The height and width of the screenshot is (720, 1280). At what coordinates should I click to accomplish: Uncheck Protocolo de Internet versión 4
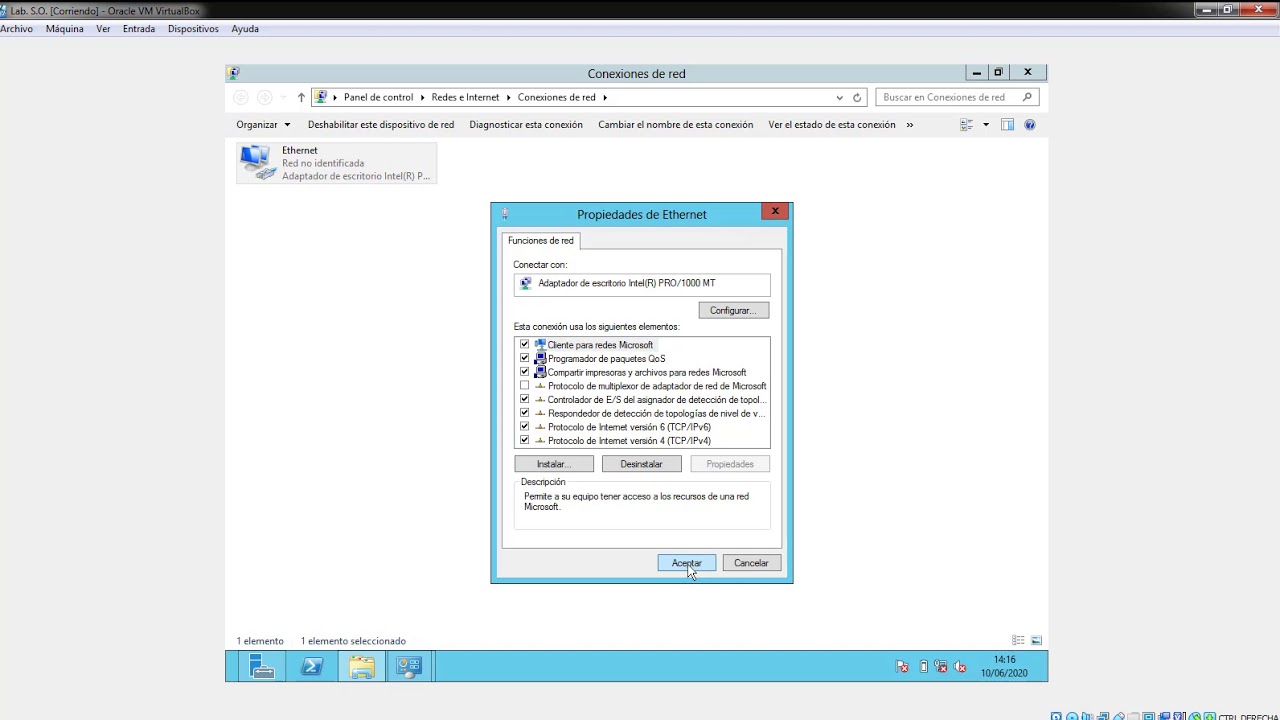pos(524,441)
